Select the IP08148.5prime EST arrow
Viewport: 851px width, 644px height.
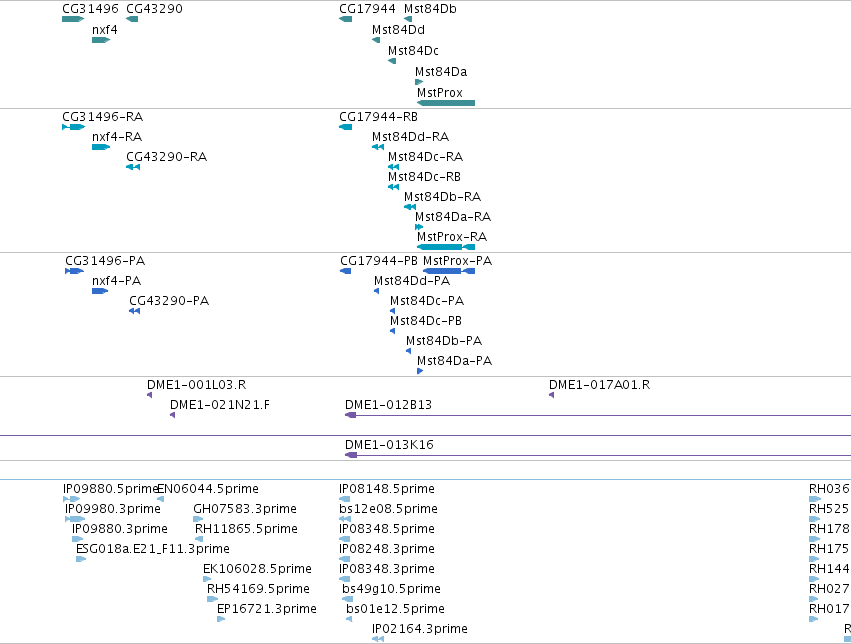[345, 499]
